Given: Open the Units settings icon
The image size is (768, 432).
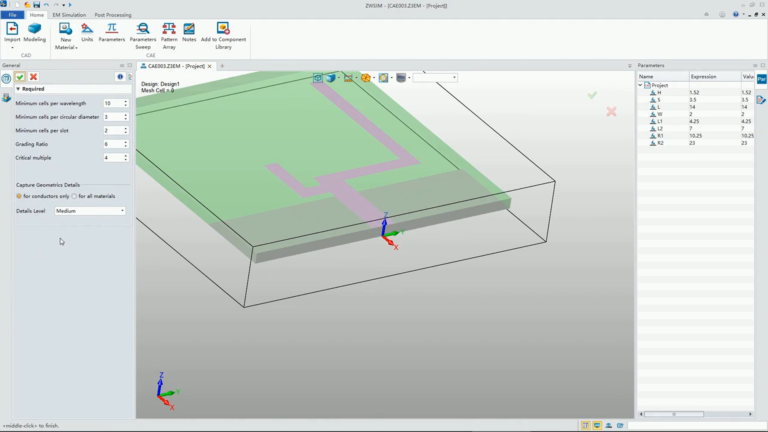Looking at the screenshot, I should pyautogui.click(x=87, y=33).
